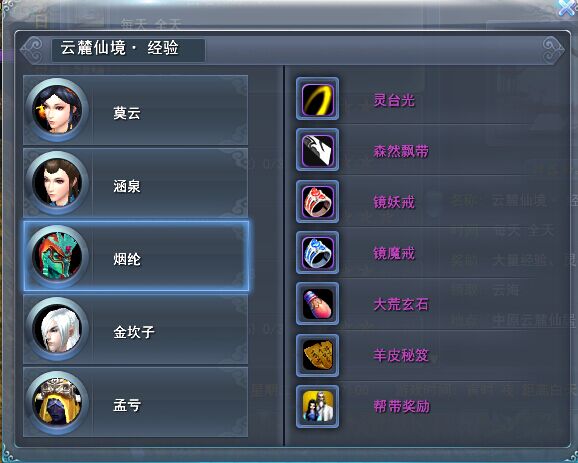Click the 灵台光 golden ring icon

(317, 99)
